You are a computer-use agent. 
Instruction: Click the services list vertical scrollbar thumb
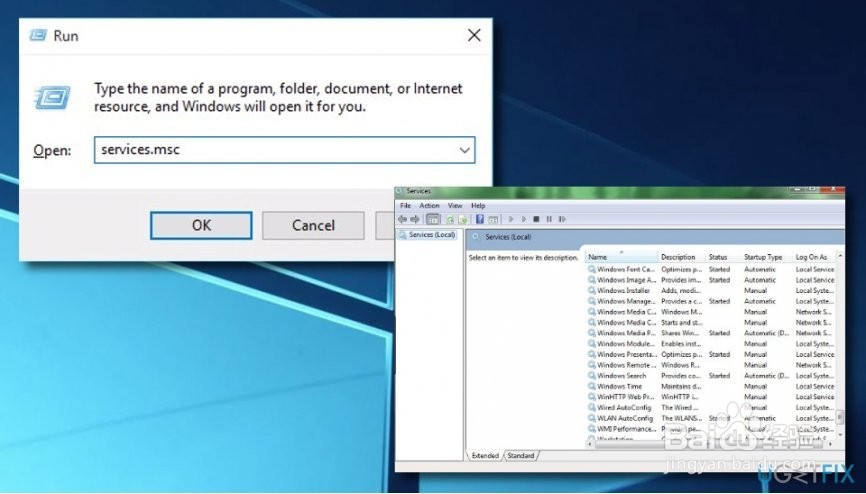click(840, 417)
